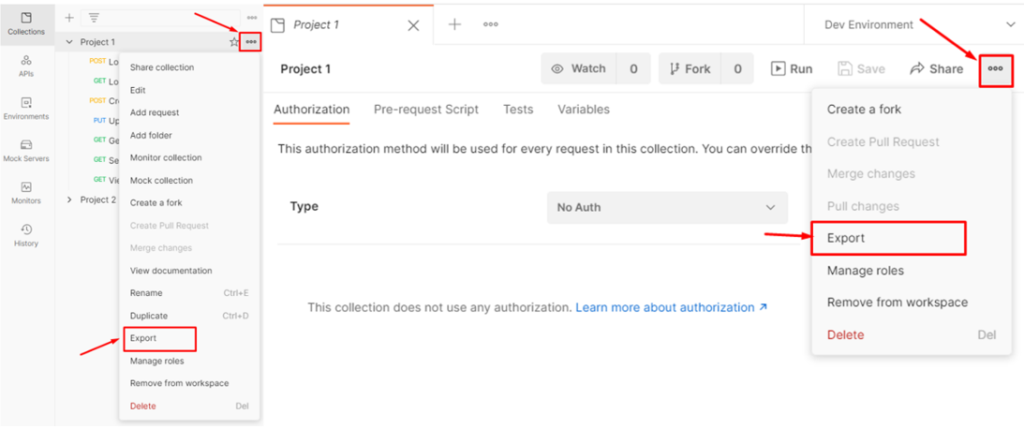Screen dimensions: 1024x429
Task: Collapse the Project 1 collection tree
Action: coord(69,42)
